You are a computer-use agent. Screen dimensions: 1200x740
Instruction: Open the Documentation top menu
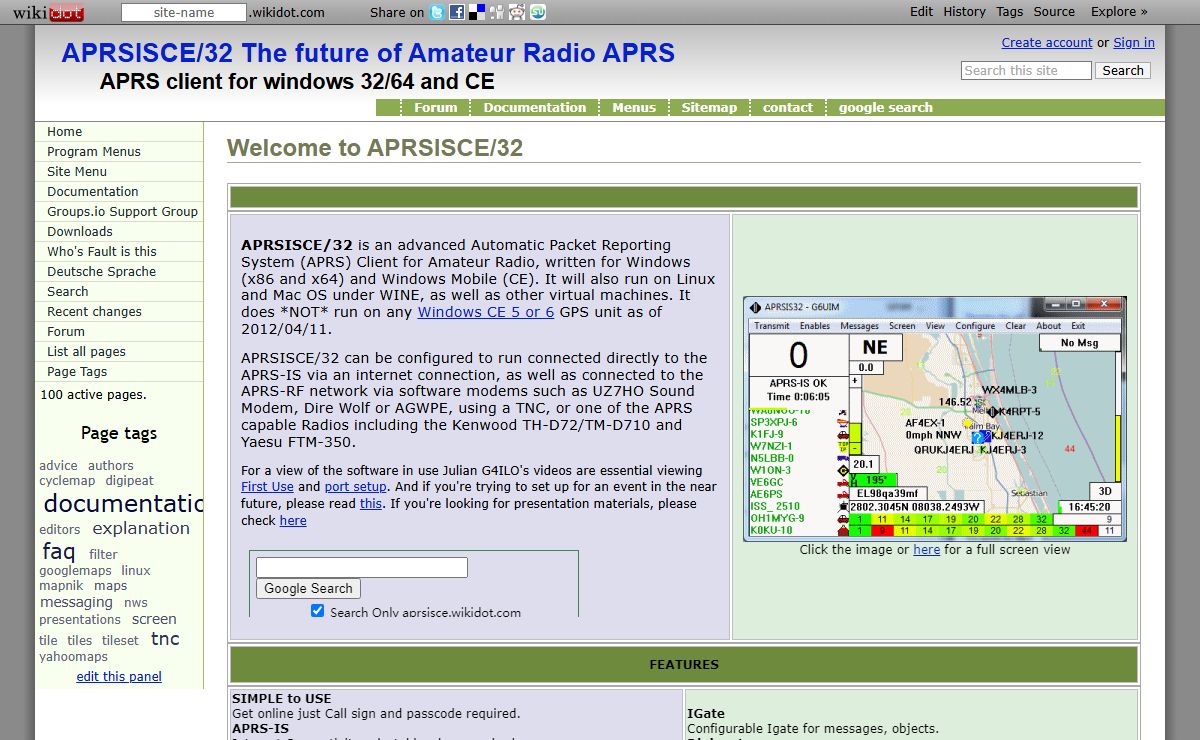(x=535, y=108)
